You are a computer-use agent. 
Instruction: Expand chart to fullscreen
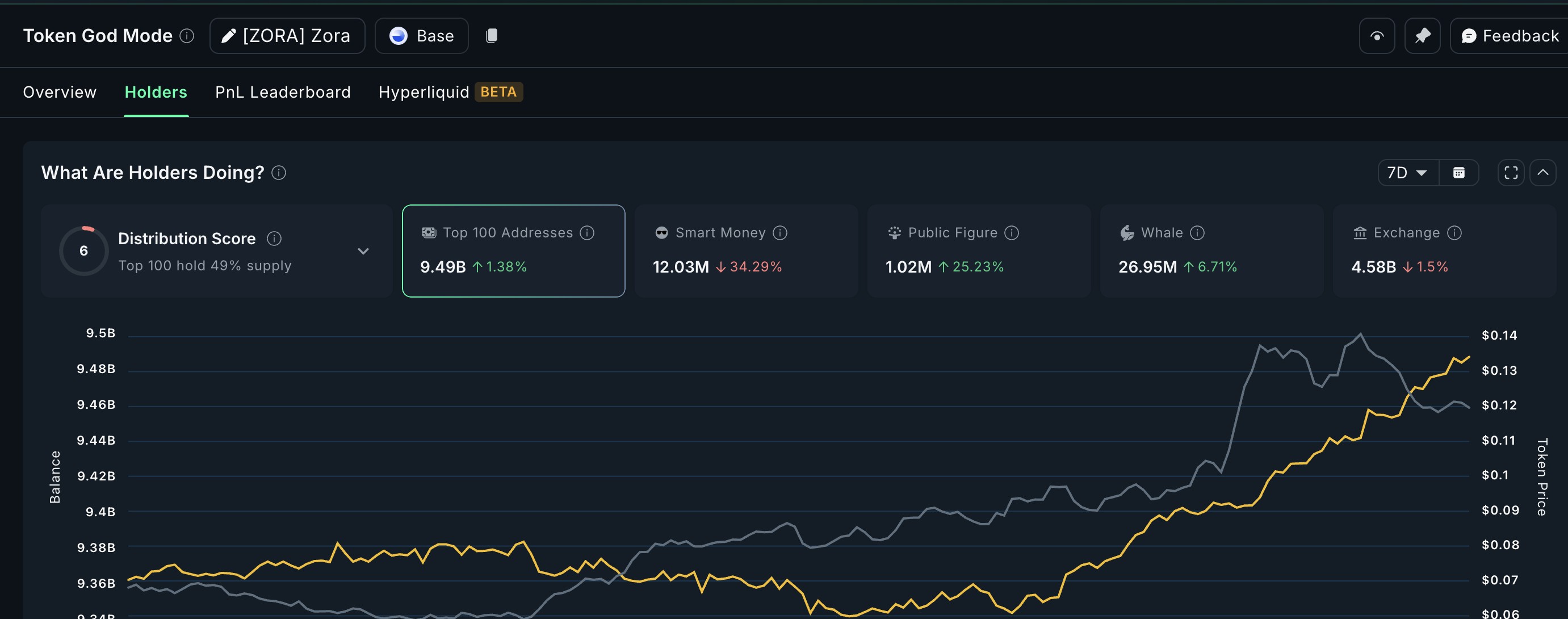click(1511, 173)
